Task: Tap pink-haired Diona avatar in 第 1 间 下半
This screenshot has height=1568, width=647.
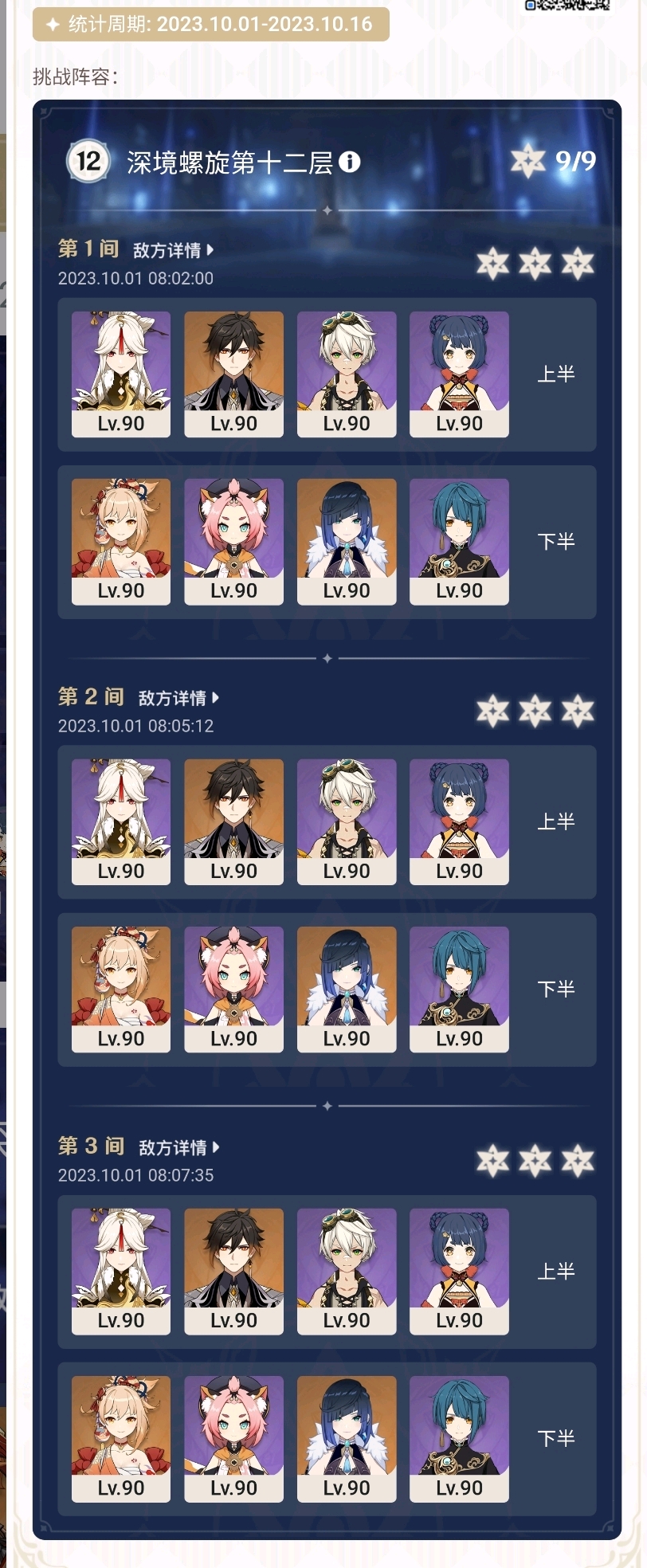Action: (x=233, y=542)
